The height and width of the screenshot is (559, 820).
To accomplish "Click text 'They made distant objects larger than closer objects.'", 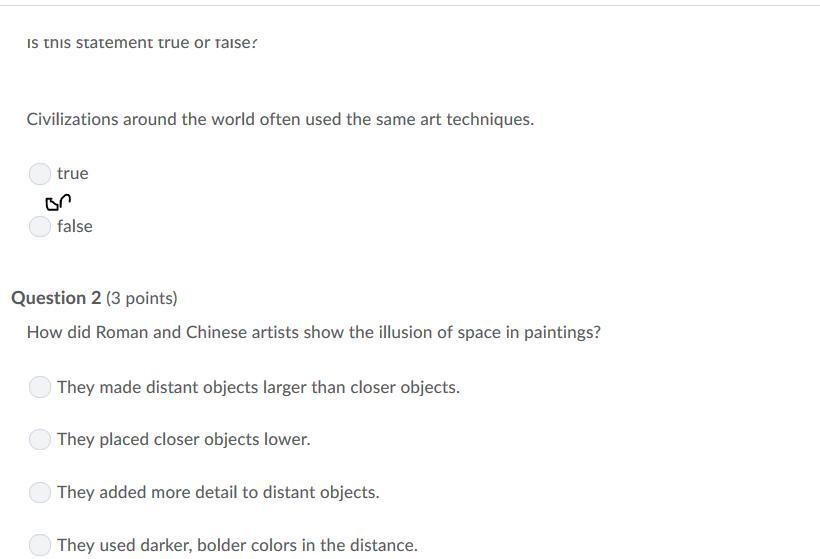I will click(258, 387).
